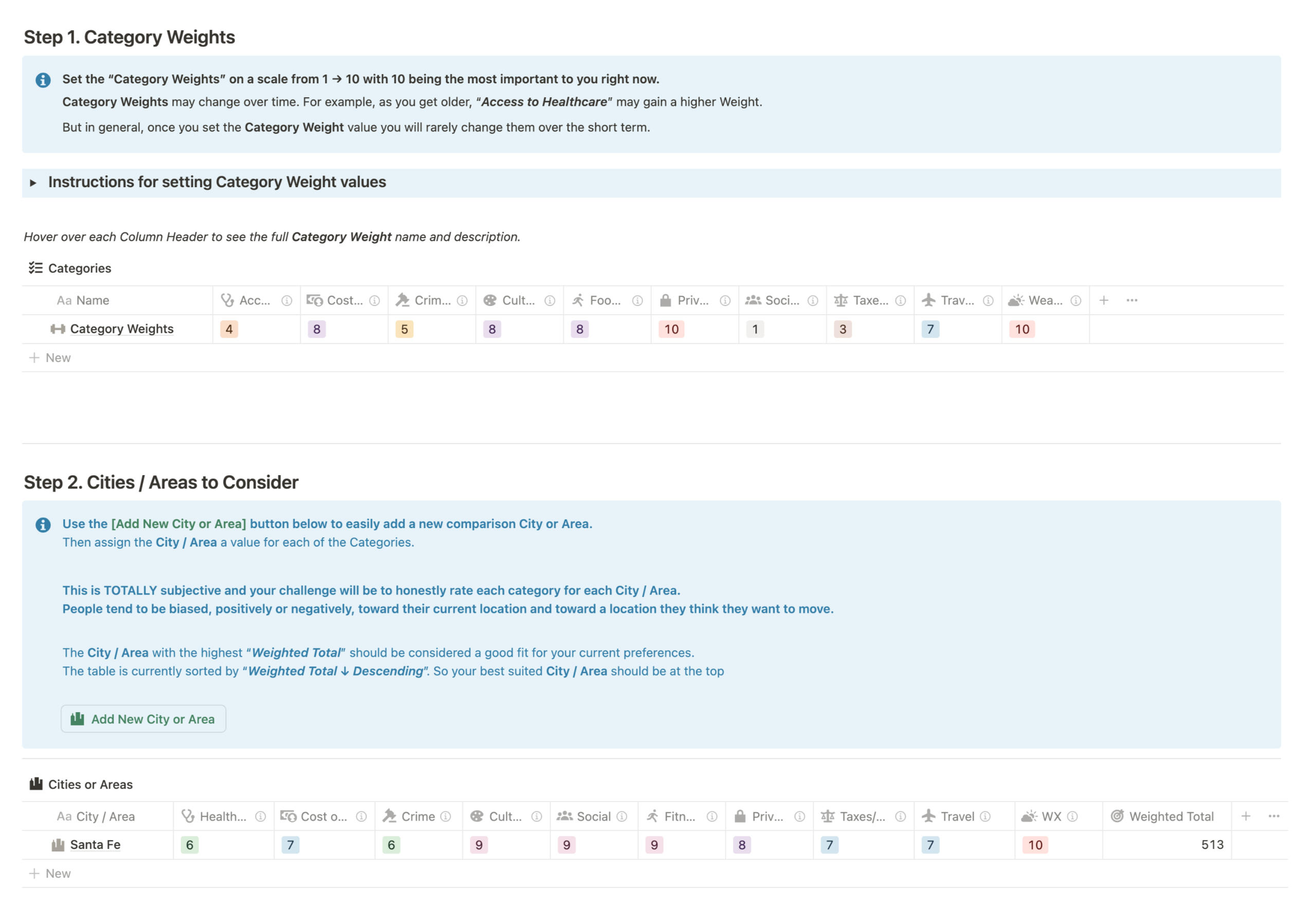The width and height of the screenshot is (1316, 908).
Task: Open the Category Weights row page
Action: pos(122,329)
